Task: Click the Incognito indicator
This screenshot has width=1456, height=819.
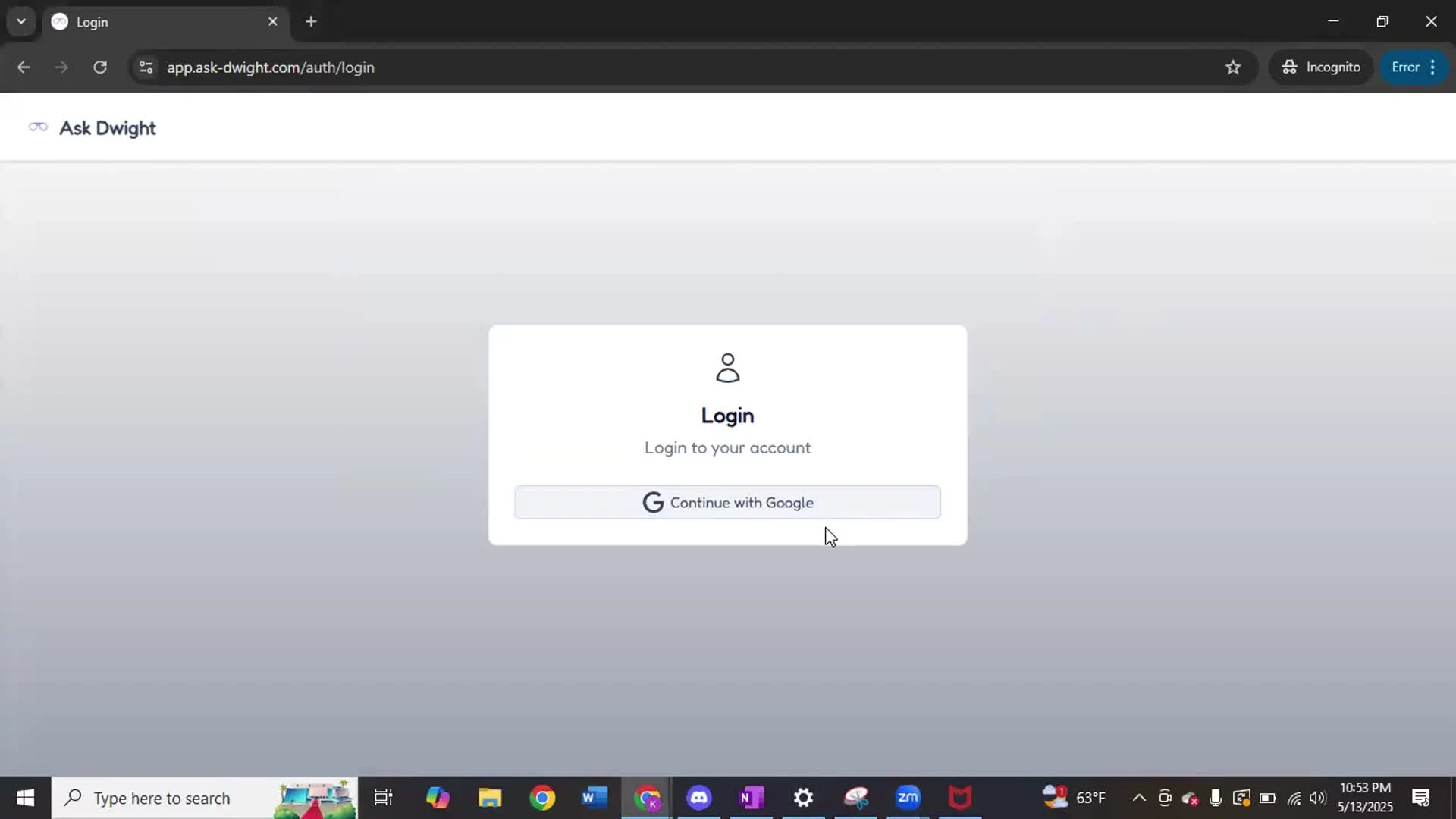Action: coord(1321,67)
